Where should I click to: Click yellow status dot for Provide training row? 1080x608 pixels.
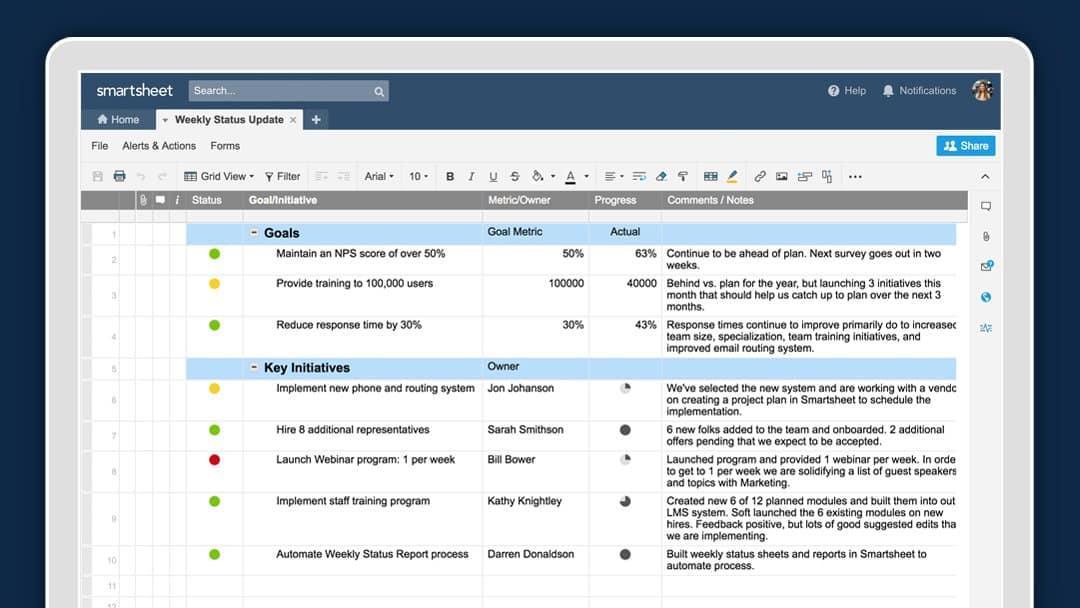pyautogui.click(x=214, y=284)
